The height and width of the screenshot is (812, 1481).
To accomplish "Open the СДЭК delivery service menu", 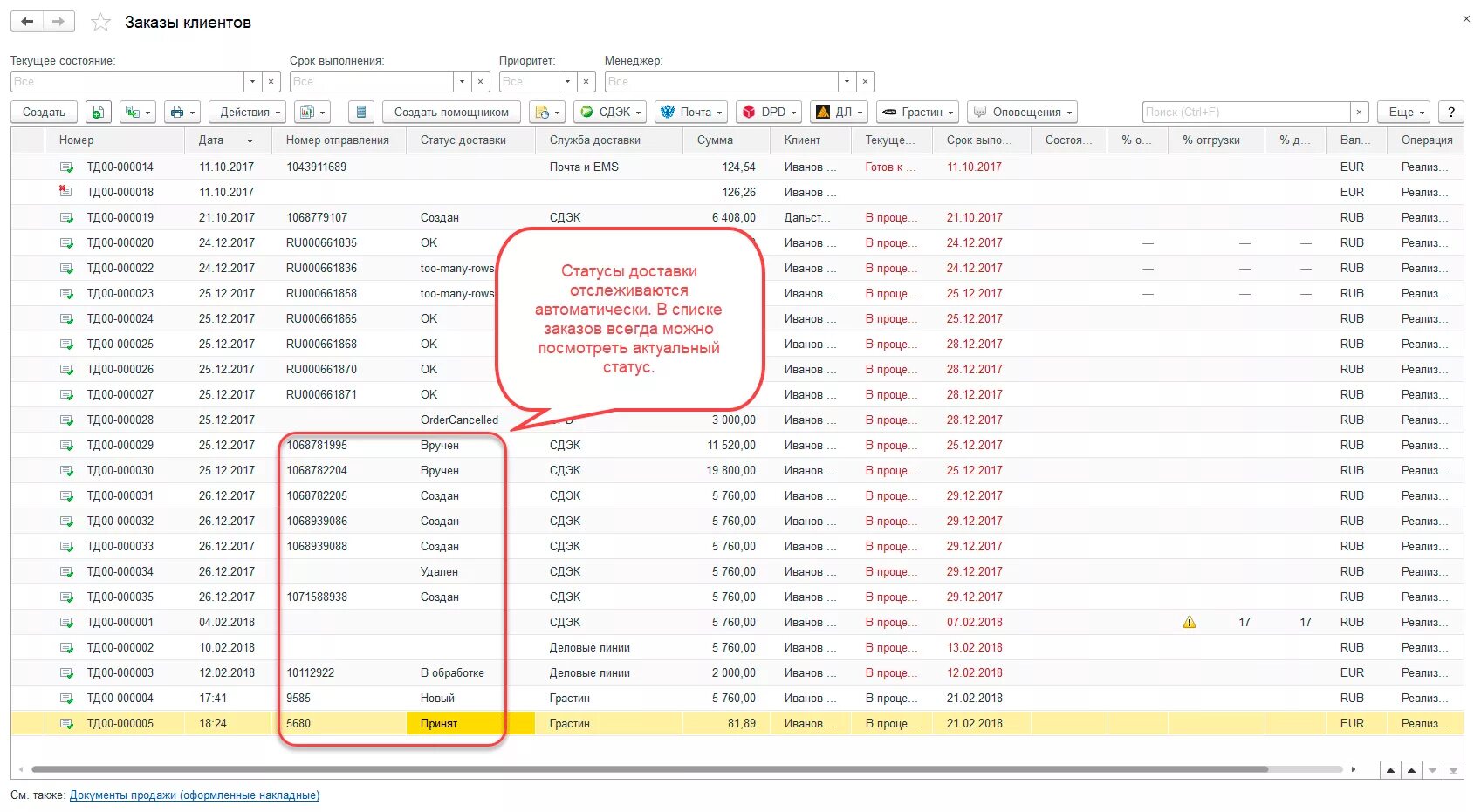I will pyautogui.click(x=611, y=112).
